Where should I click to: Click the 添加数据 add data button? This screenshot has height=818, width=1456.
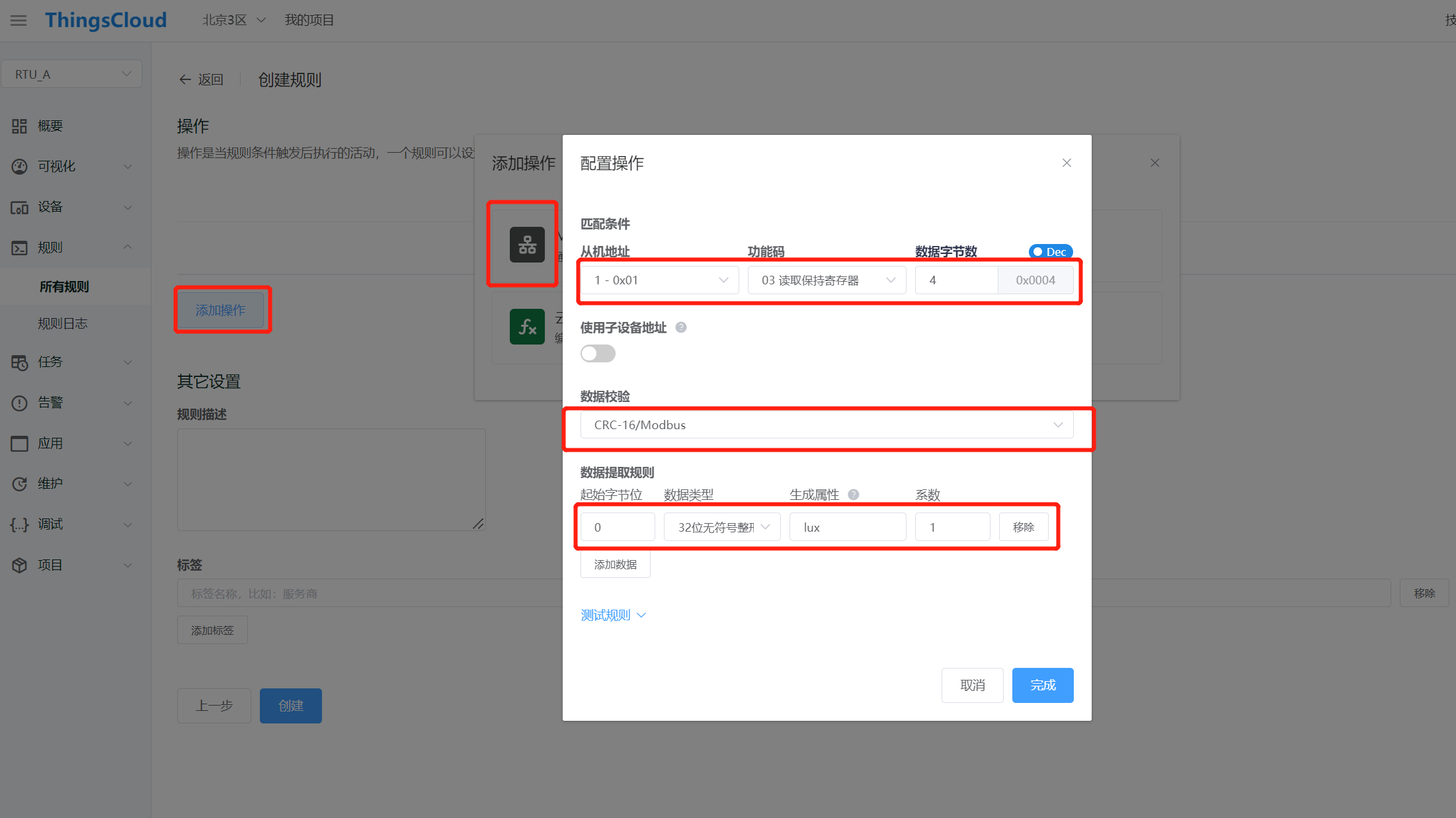pos(615,564)
